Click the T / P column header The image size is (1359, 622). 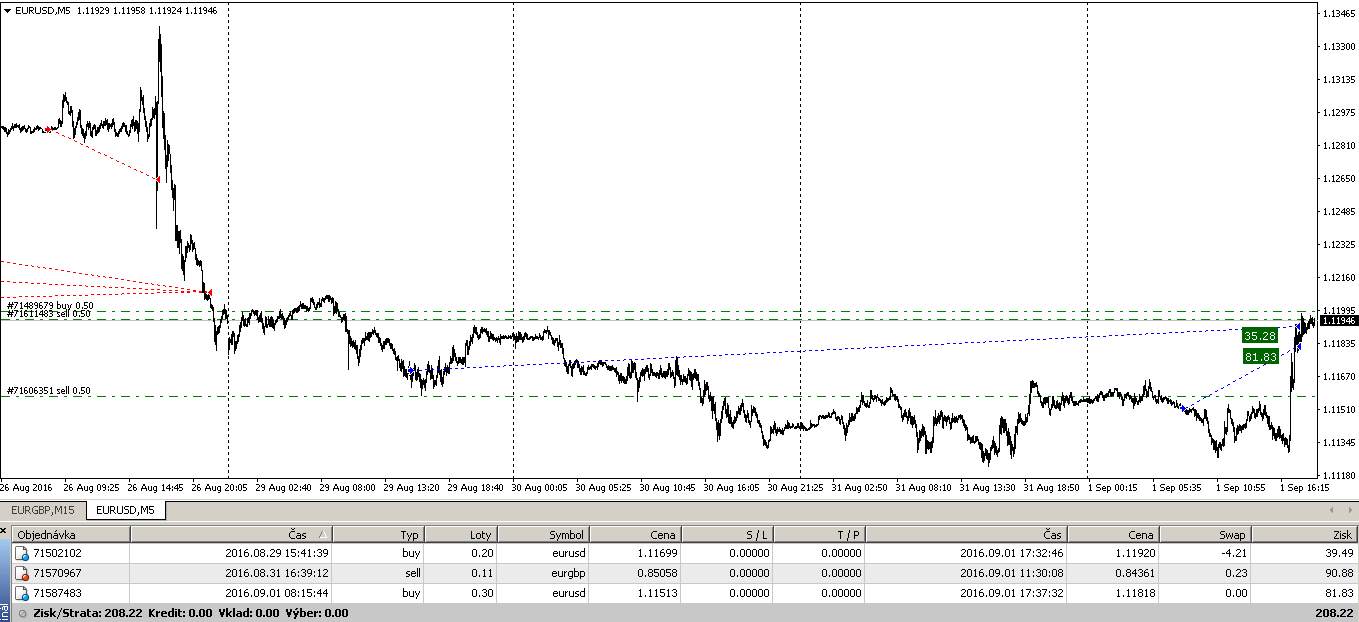(819, 535)
